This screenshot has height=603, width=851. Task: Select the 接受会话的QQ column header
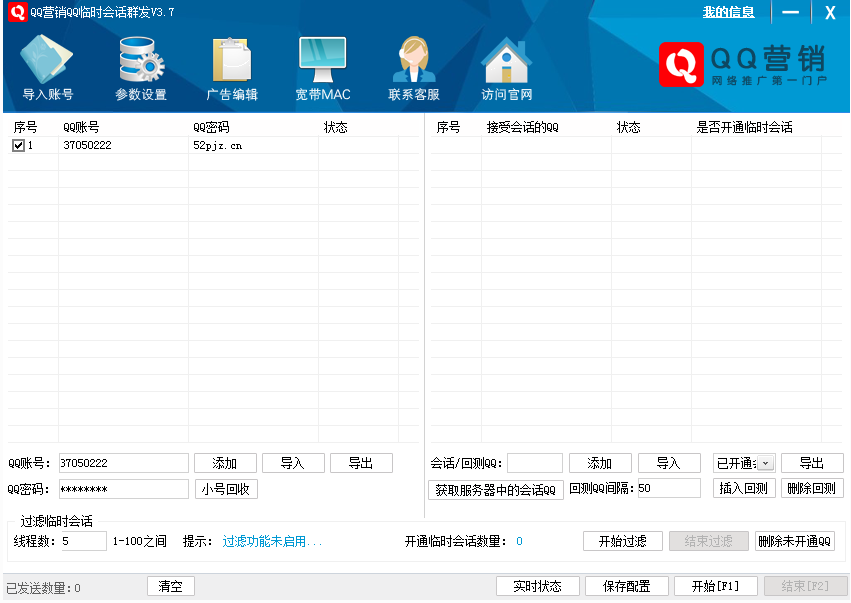point(522,128)
